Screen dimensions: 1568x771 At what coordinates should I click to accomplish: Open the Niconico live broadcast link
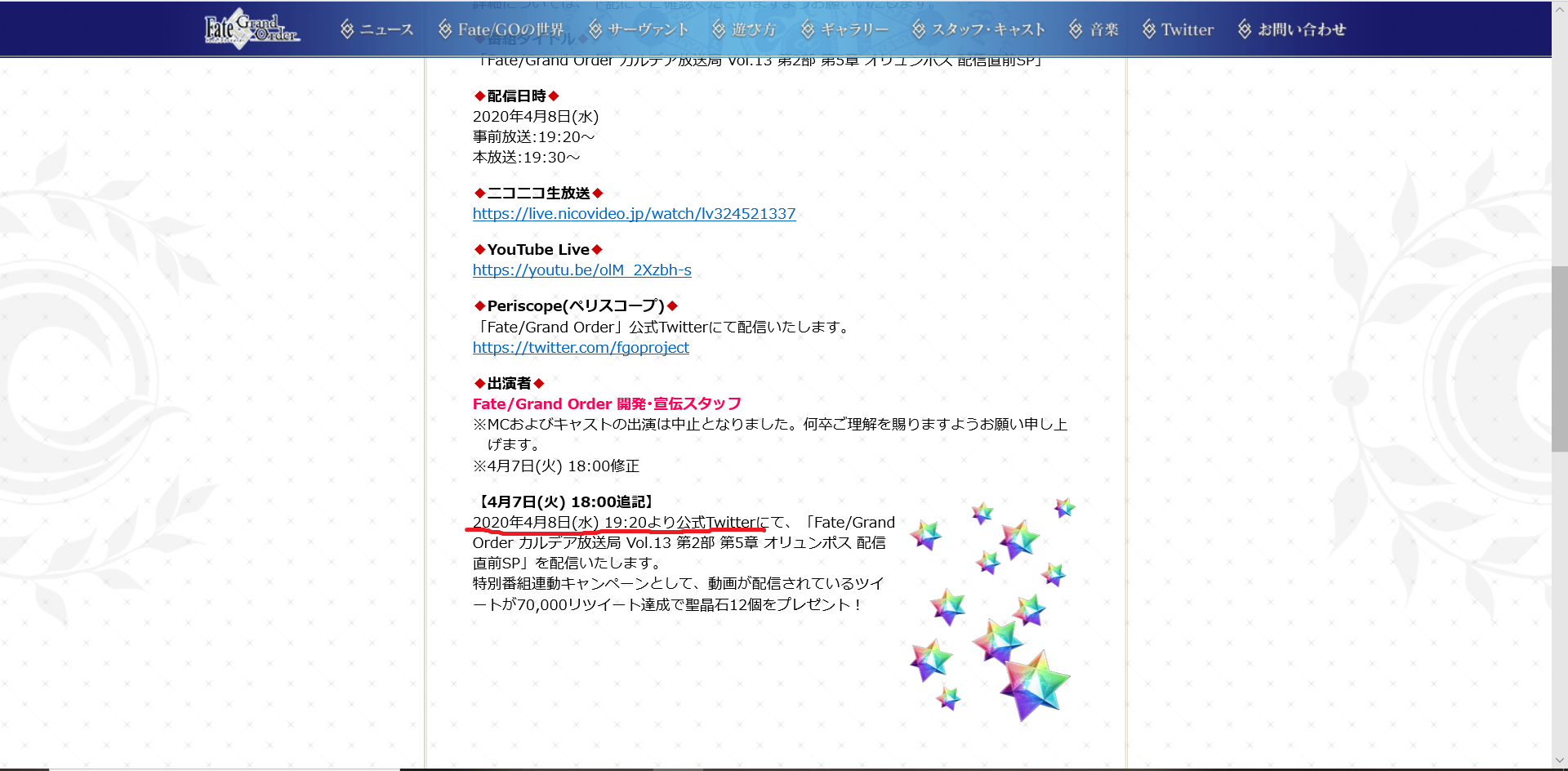(634, 214)
